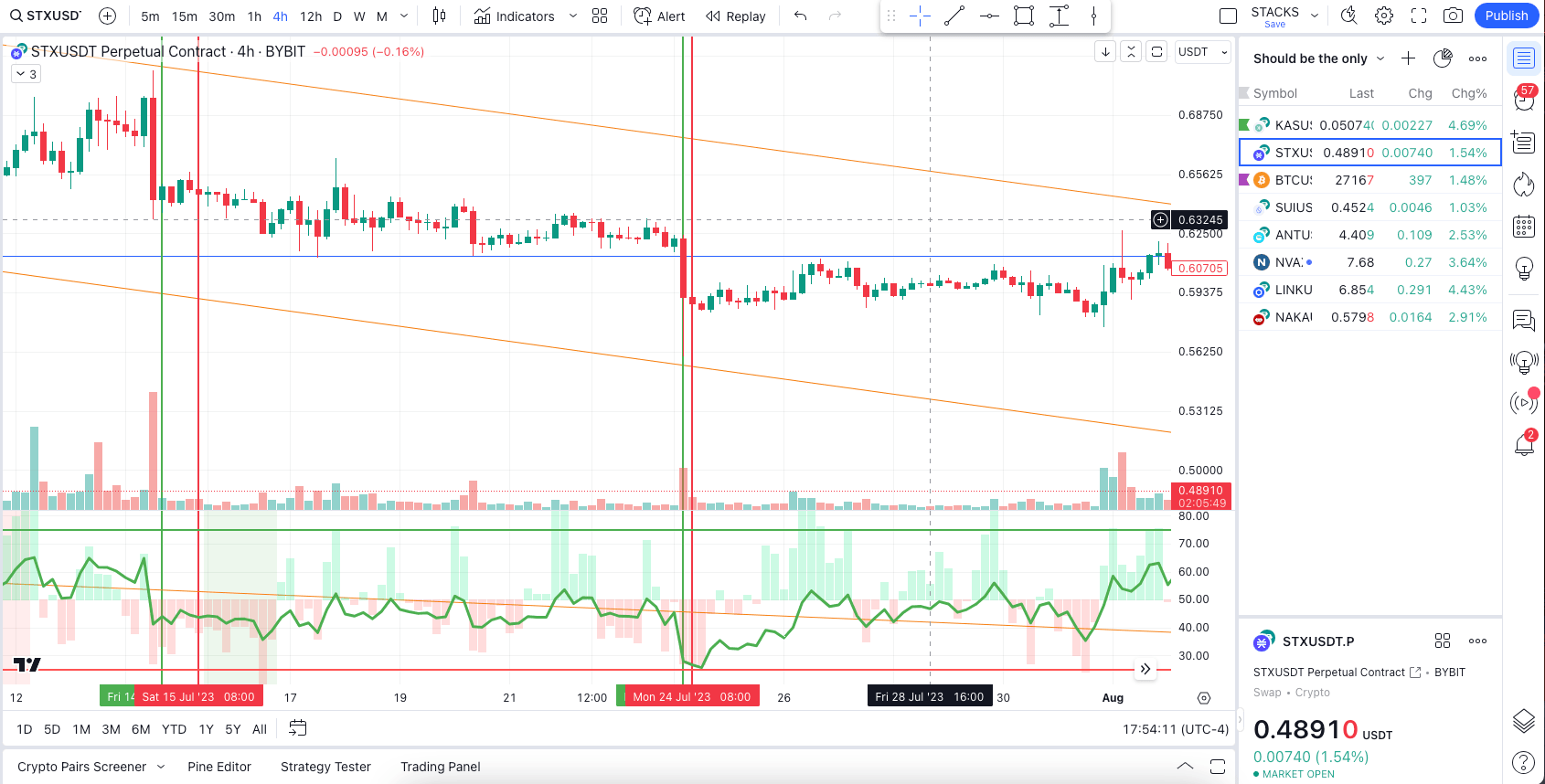The width and height of the screenshot is (1545, 784).
Task: Open hotlists flame icon
Action: click(1524, 185)
